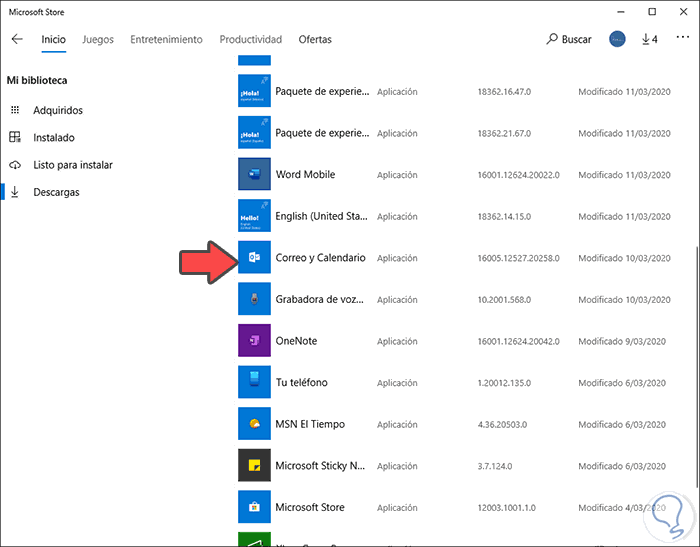Viewport: 700px width, 547px height.
Task: Open the Tu teléfono app icon
Action: [x=254, y=382]
